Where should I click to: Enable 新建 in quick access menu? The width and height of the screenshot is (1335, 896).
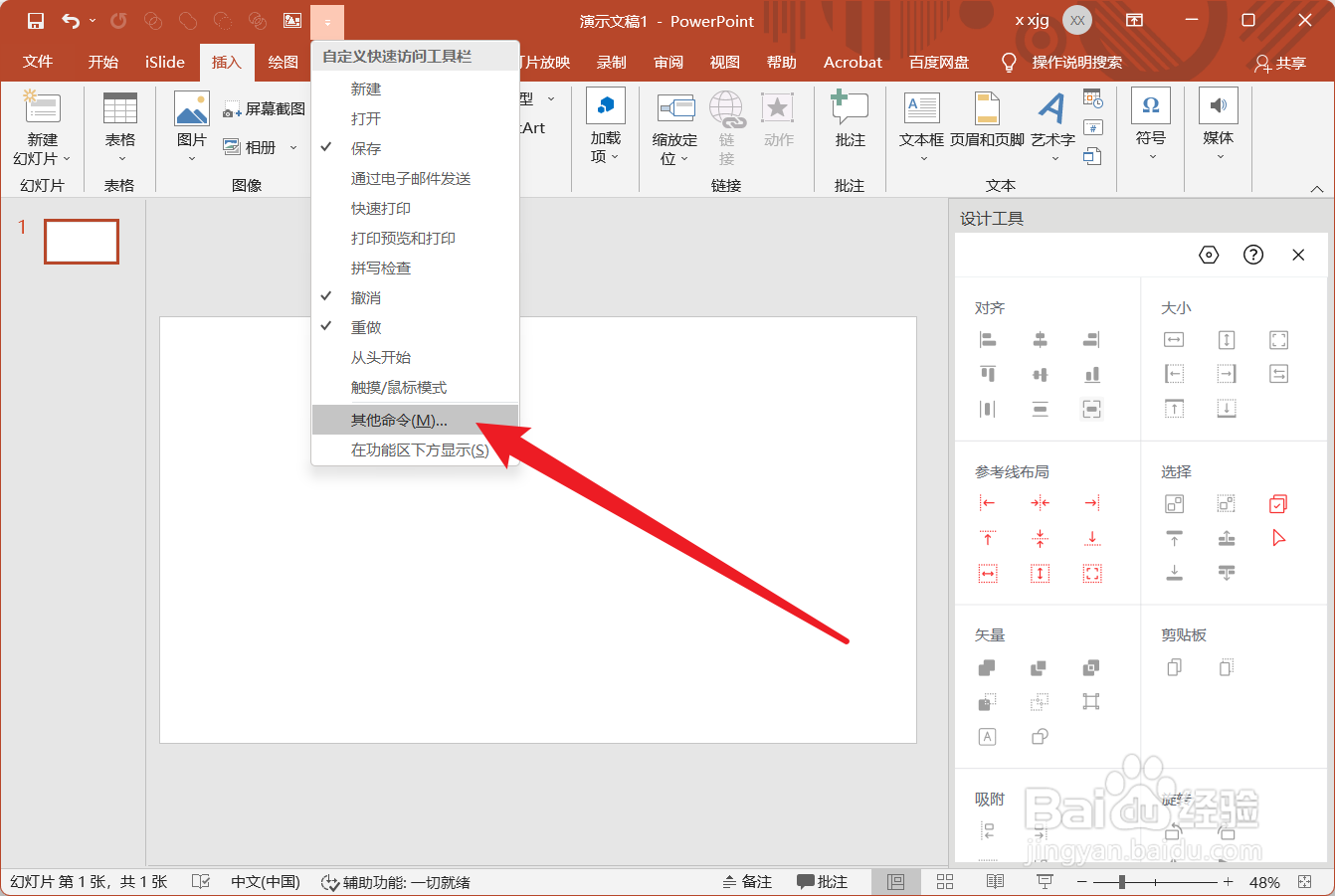coord(416,89)
